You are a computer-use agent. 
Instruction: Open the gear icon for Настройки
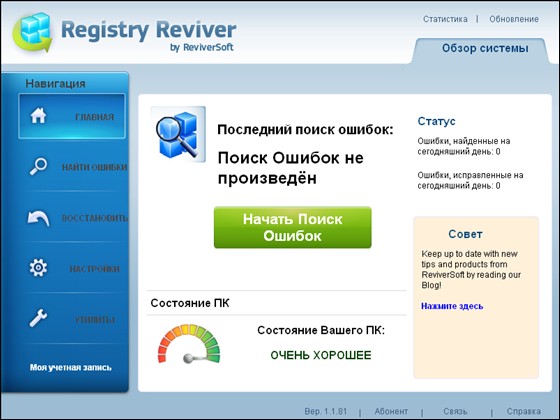pos(38,268)
